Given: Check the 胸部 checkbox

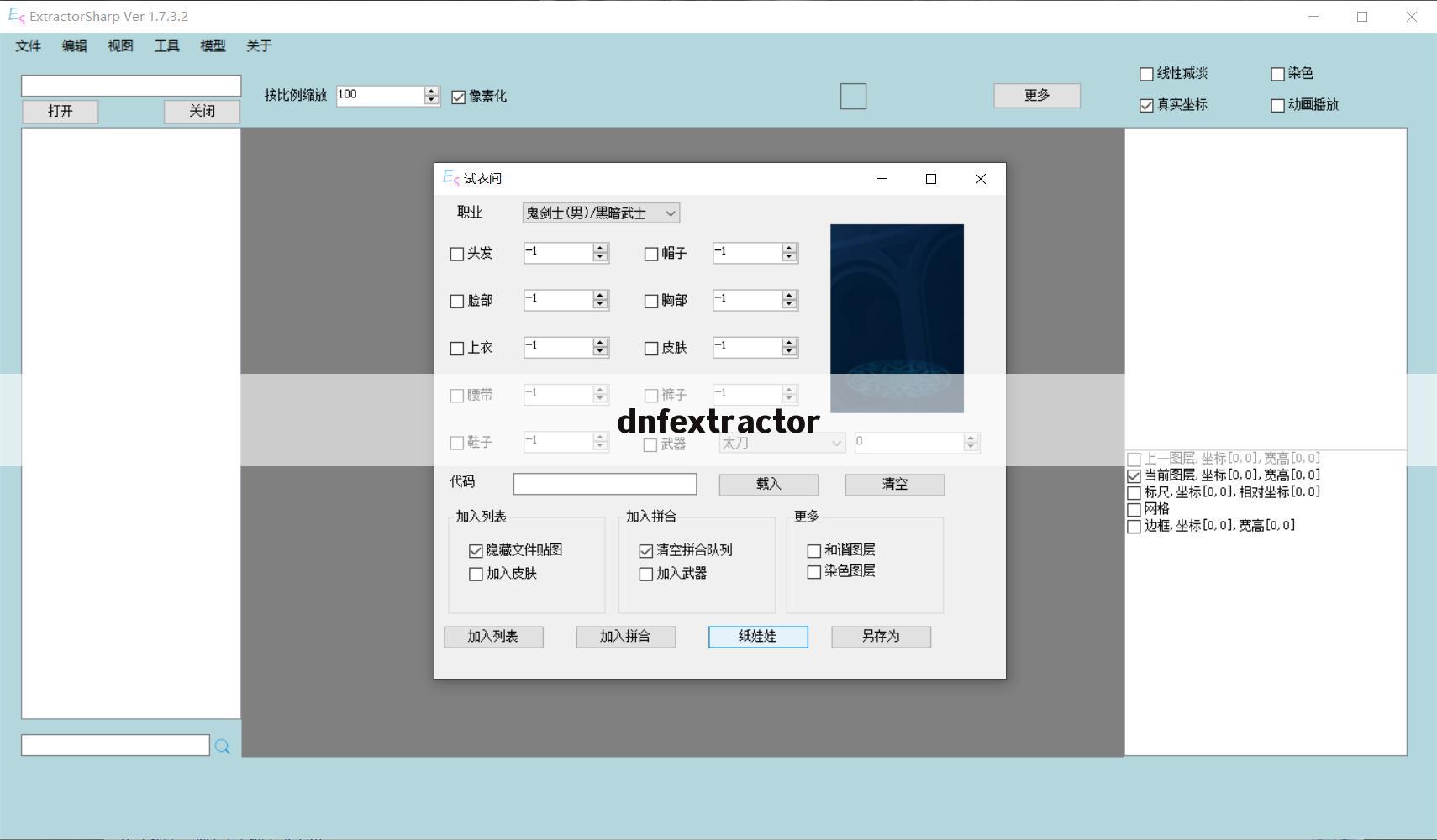Looking at the screenshot, I should tap(651, 301).
